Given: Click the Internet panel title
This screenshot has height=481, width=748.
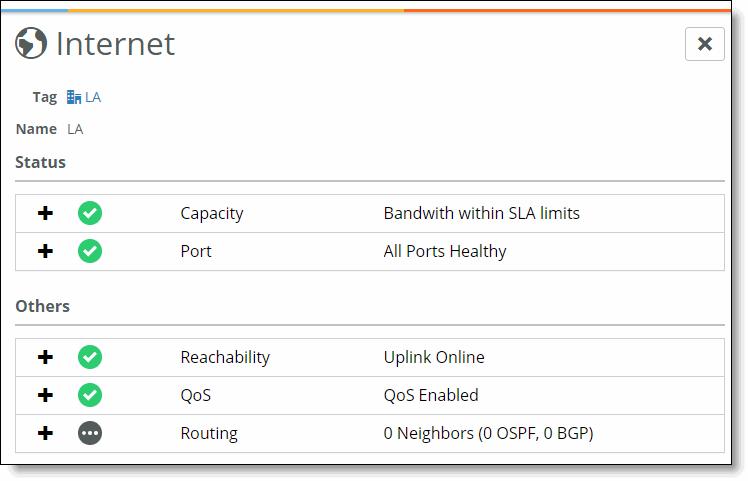Looking at the screenshot, I should click(115, 44).
